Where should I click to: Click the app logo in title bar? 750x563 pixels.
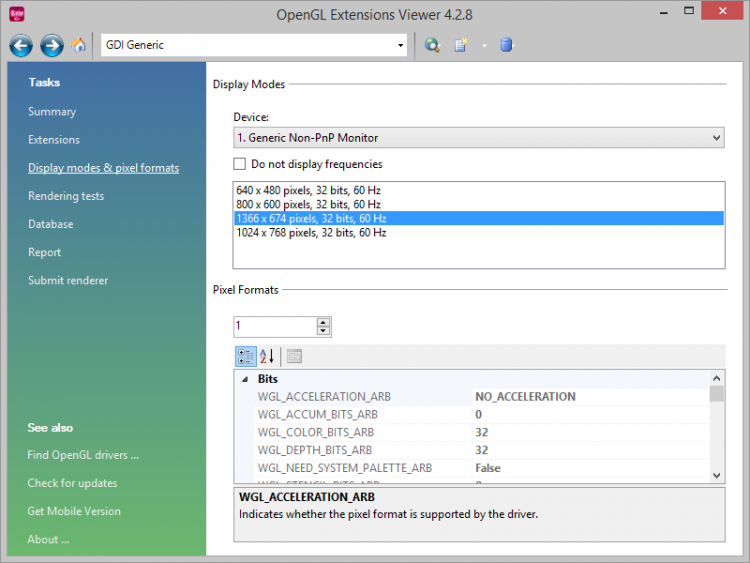17,14
